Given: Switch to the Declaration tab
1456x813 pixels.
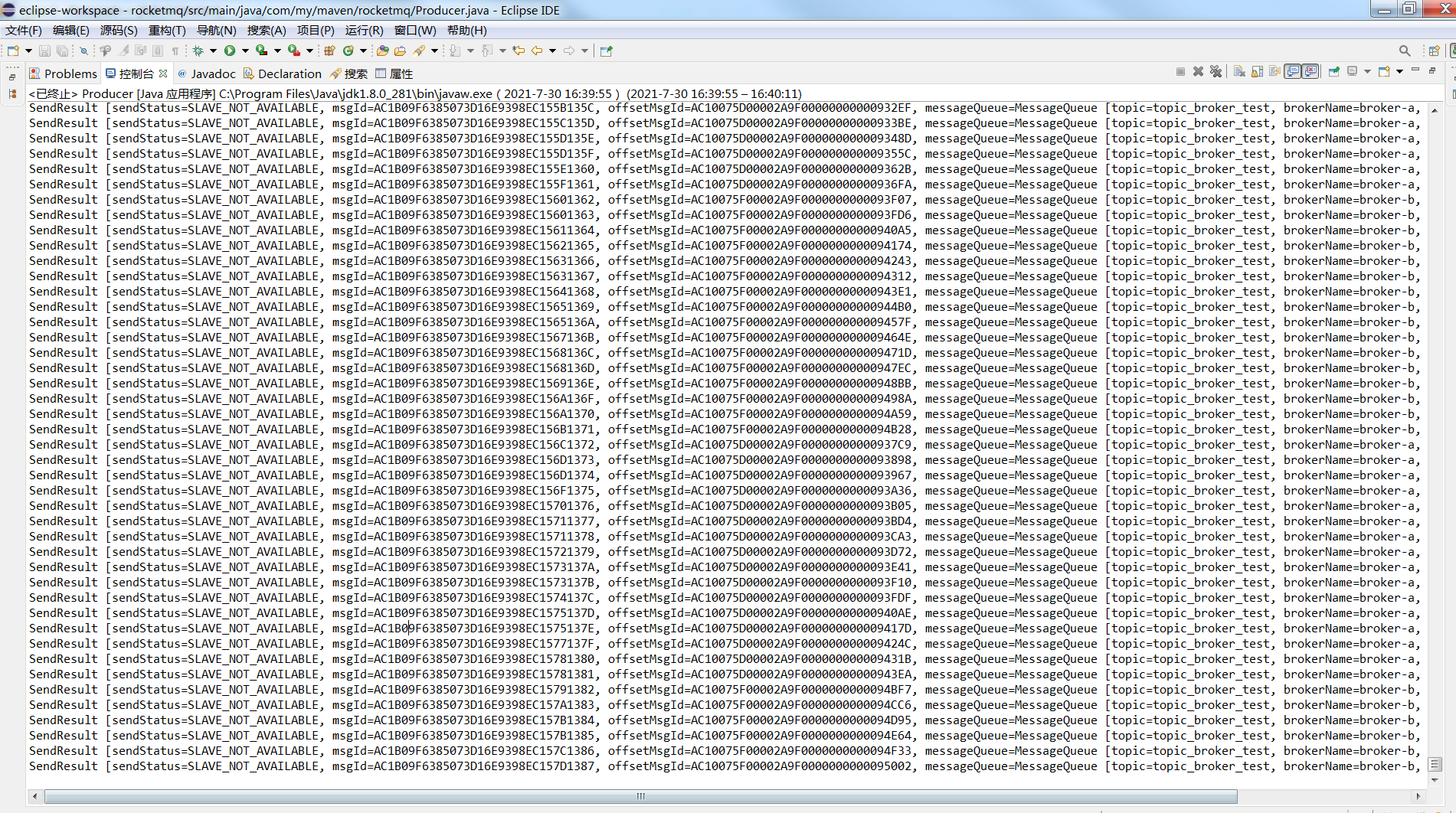Looking at the screenshot, I should (283, 73).
